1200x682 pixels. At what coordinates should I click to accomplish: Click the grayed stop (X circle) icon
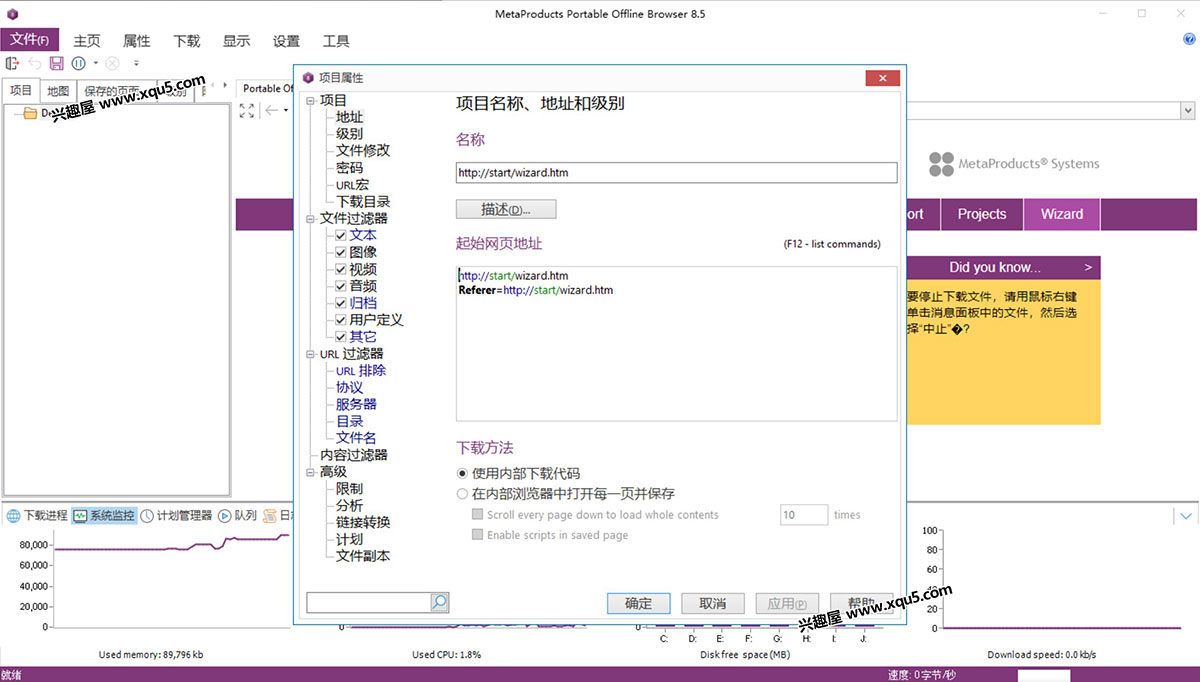point(112,63)
